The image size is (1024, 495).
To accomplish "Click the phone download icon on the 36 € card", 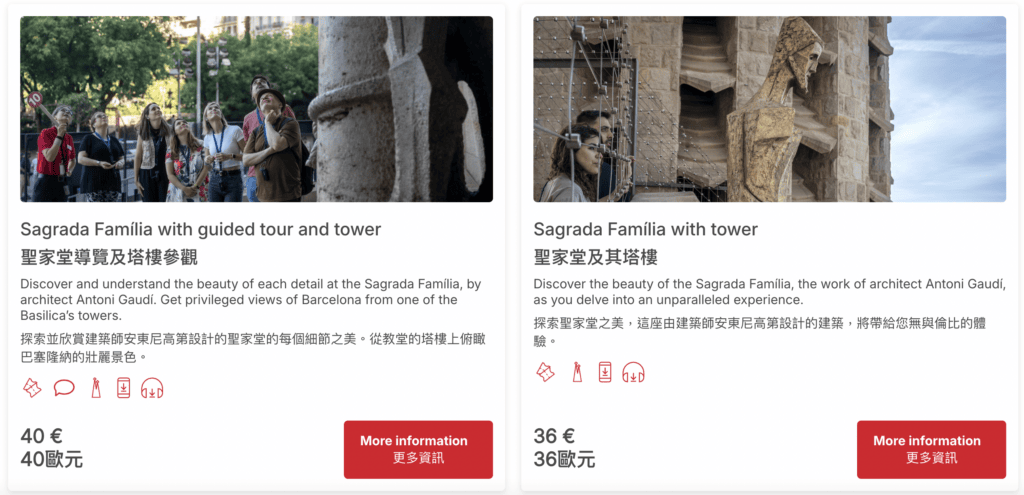I will pos(605,372).
